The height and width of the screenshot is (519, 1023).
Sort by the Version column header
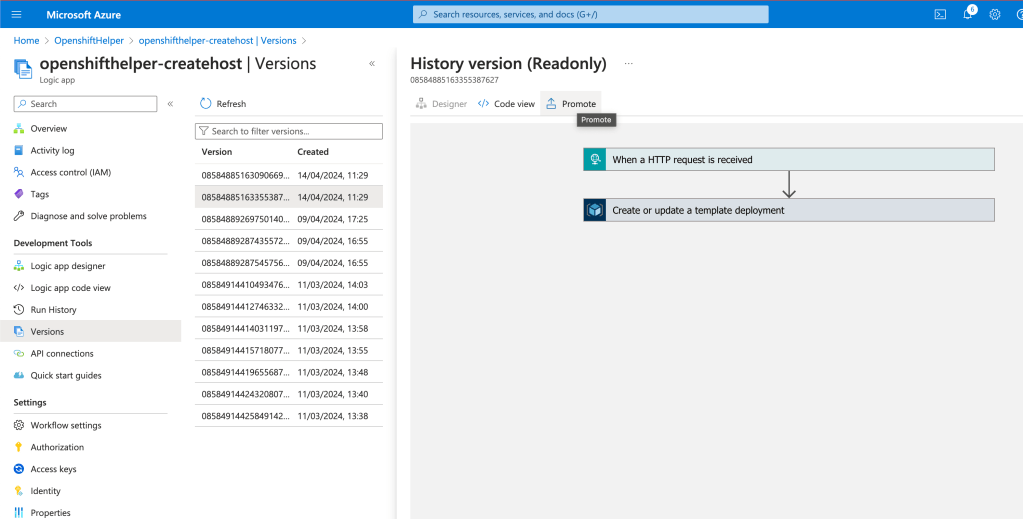click(x=217, y=151)
